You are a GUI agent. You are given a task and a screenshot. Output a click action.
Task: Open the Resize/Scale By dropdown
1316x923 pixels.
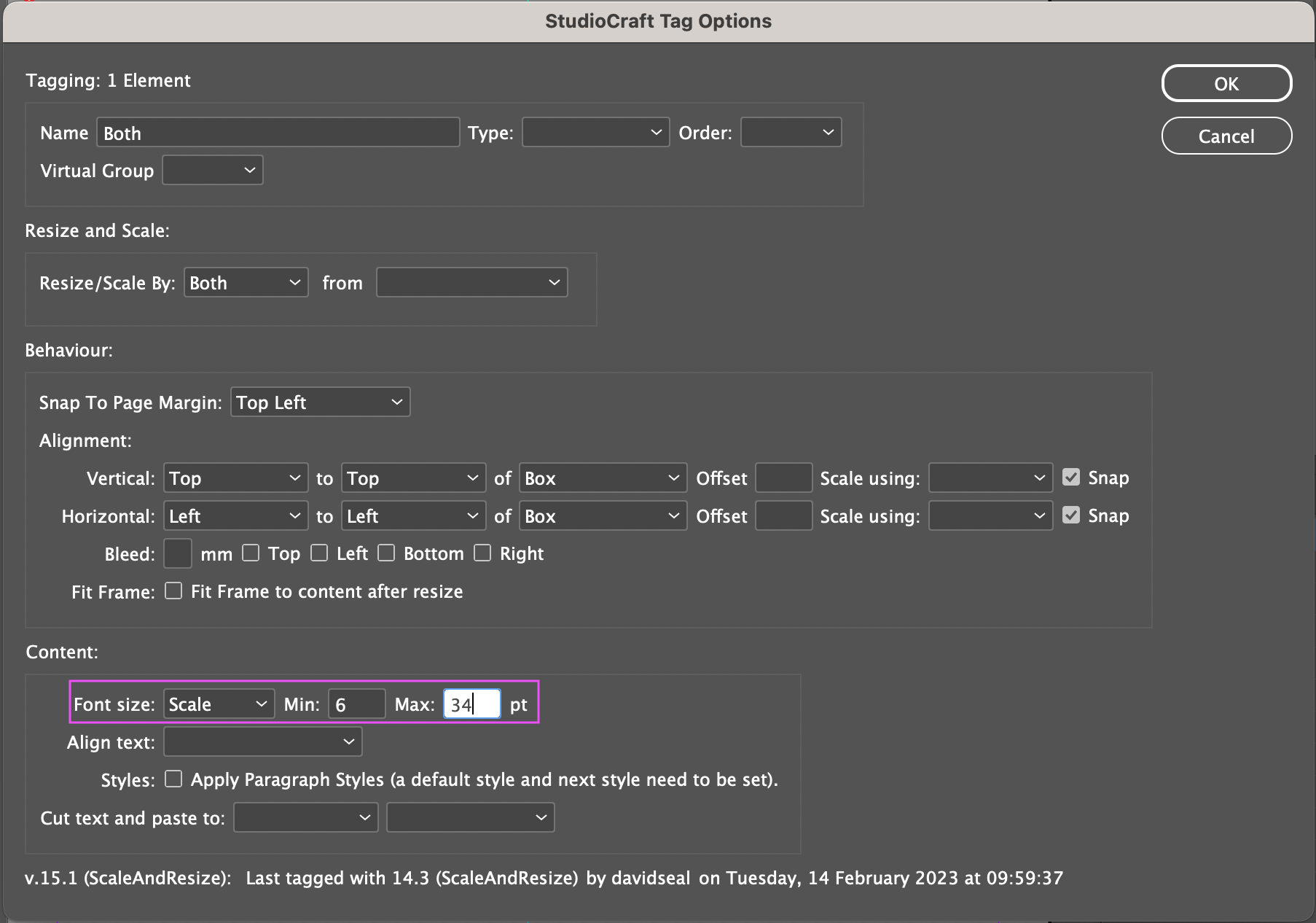(246, 283)
